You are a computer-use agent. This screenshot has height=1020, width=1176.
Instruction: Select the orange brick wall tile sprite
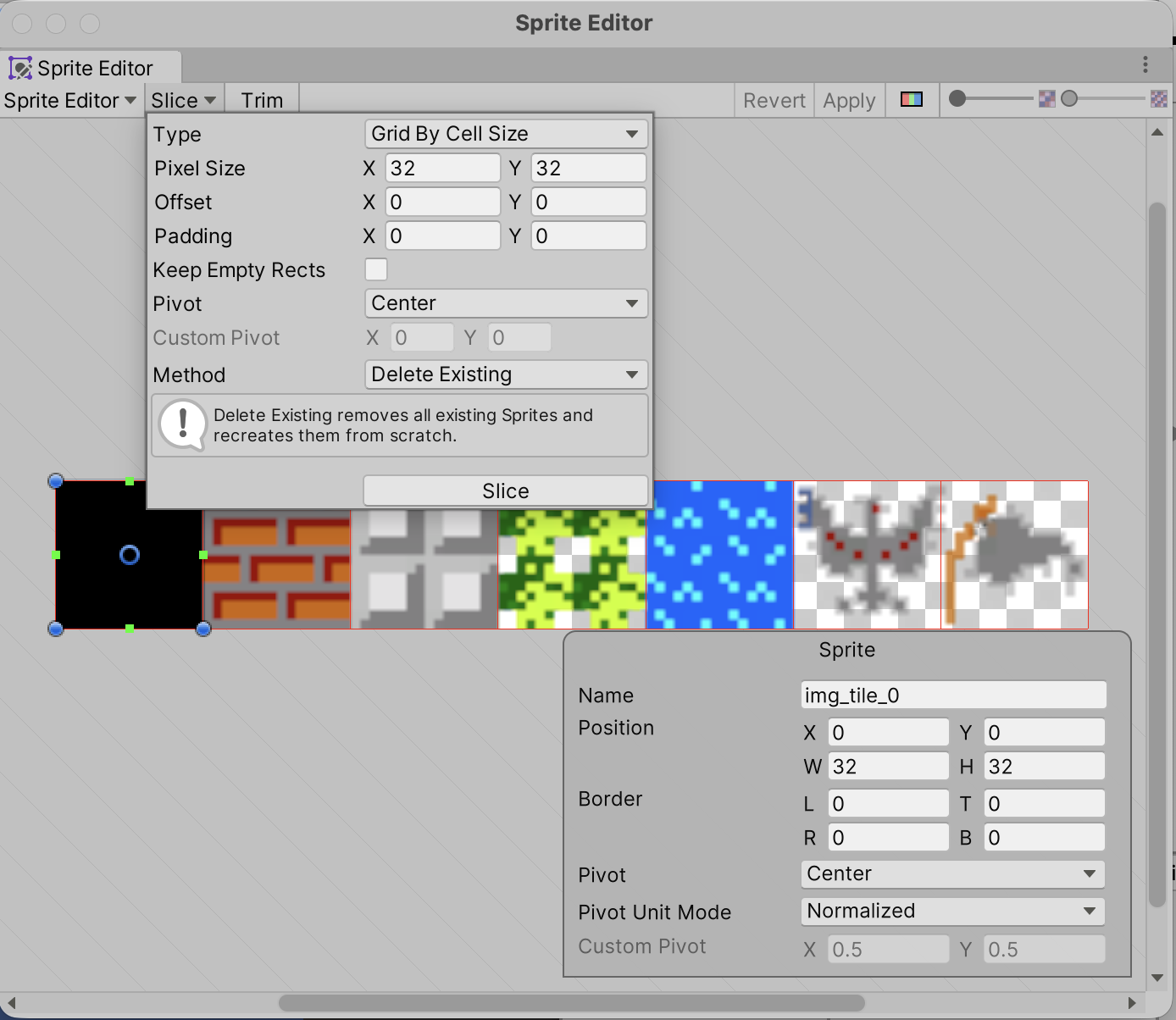coord(277,568)
